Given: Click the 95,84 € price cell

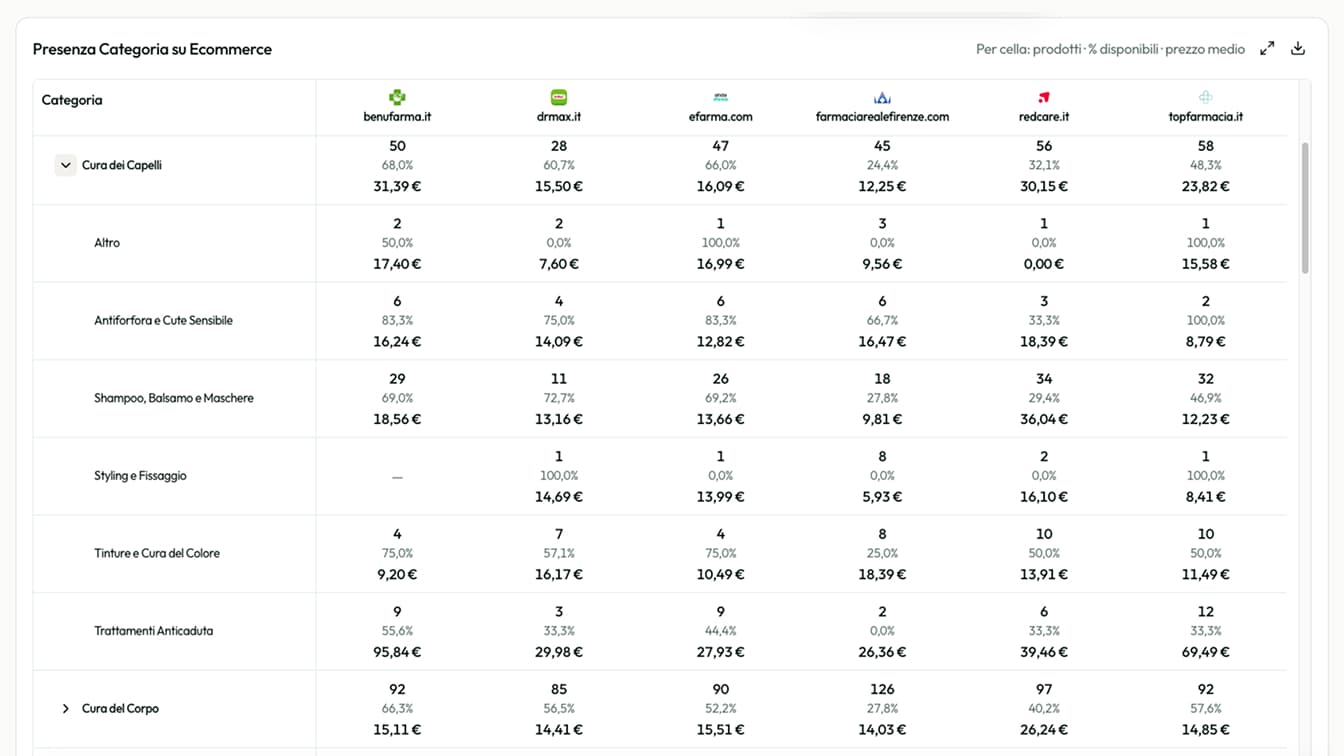Looking at the screenshot, I should point(397,652).
